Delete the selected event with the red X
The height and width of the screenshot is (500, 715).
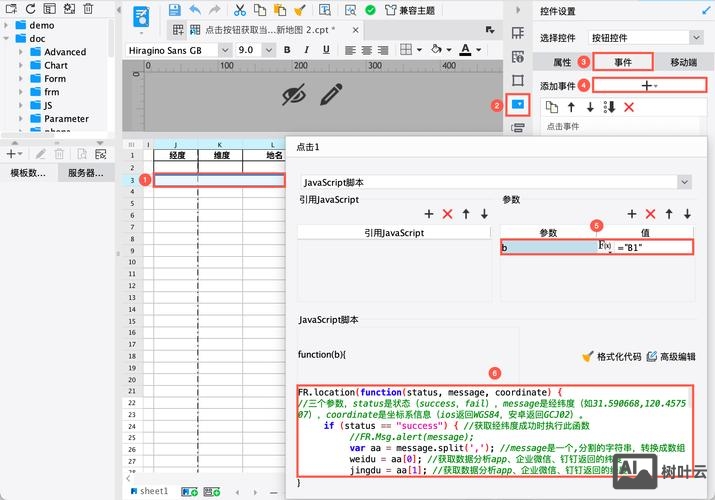tap(629, 107)
